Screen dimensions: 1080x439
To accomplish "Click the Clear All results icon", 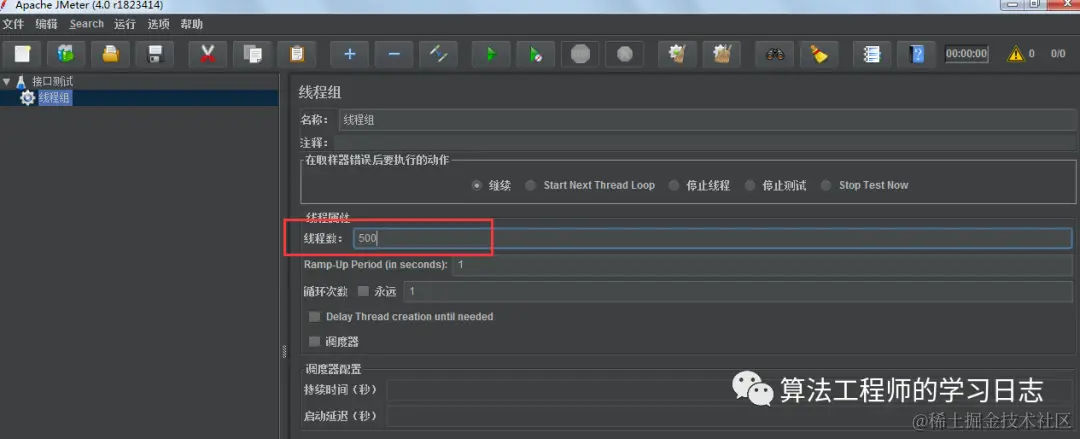I will [721, 54].
